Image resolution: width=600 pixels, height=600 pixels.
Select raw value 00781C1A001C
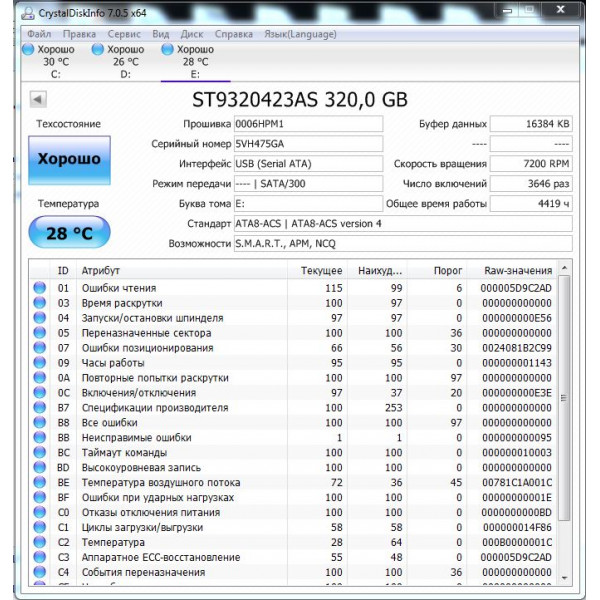click(517, 482)
